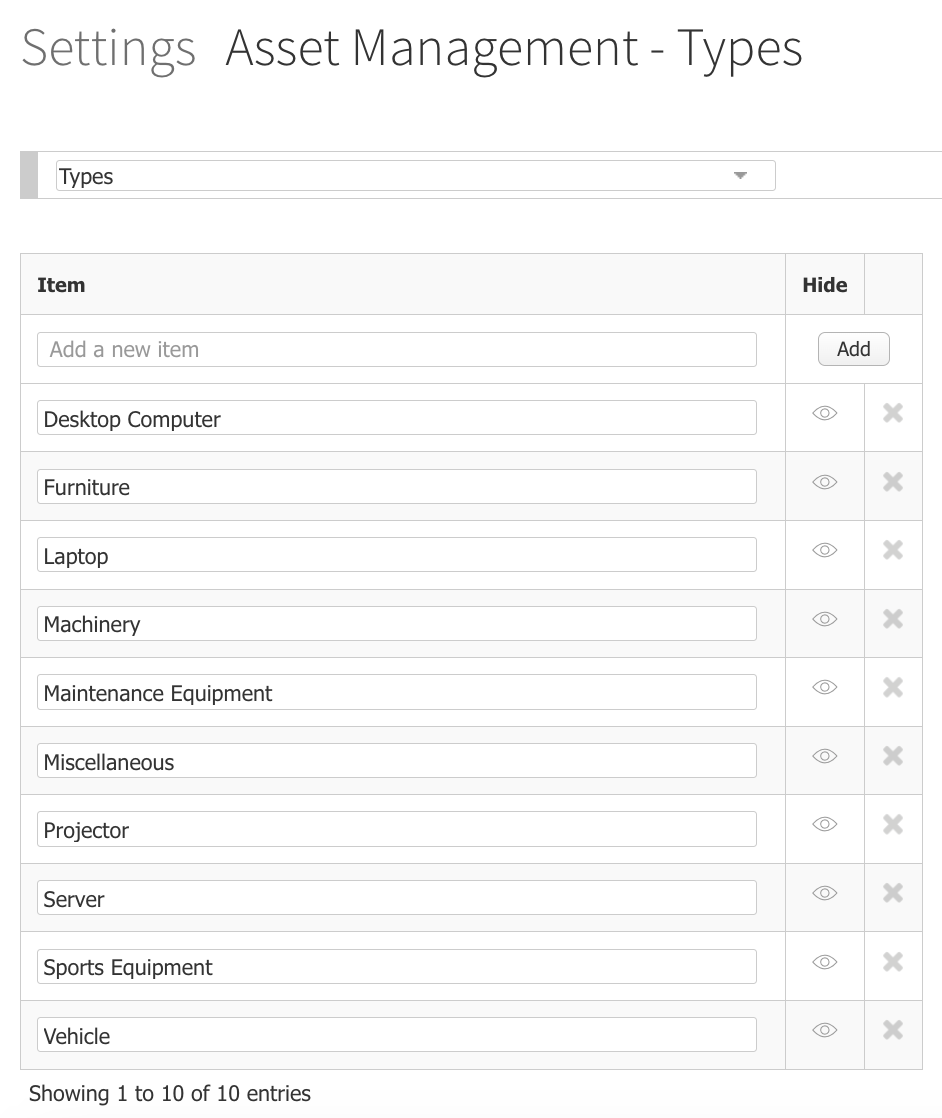Remove the Furniture item with X
The width and height of the screenshot is (942, 1118).
(x=893, y=482)
